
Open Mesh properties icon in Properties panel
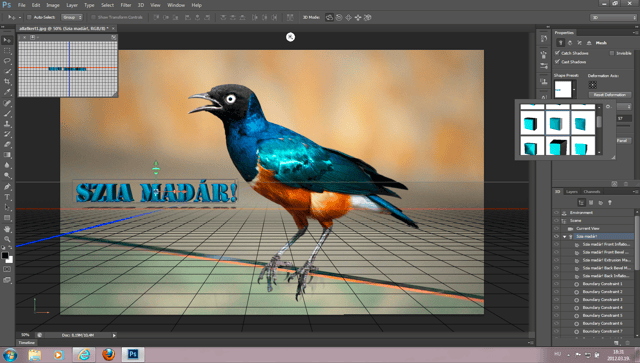point(560,42)
